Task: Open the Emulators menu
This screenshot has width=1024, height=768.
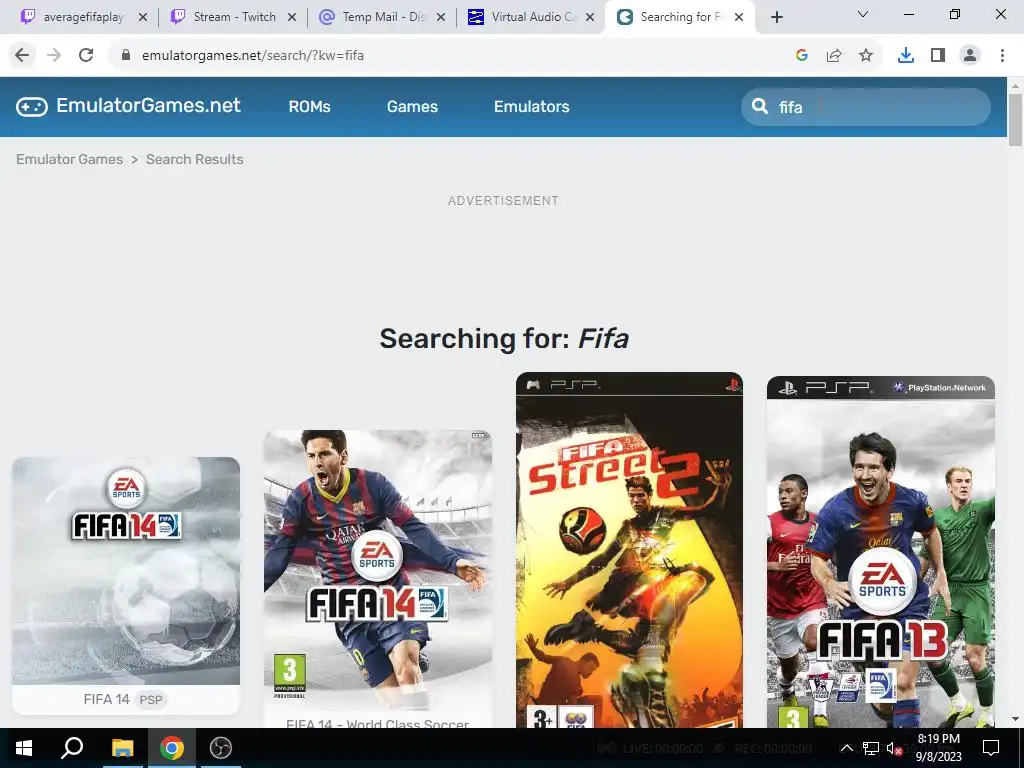Action: pos(532,106)
